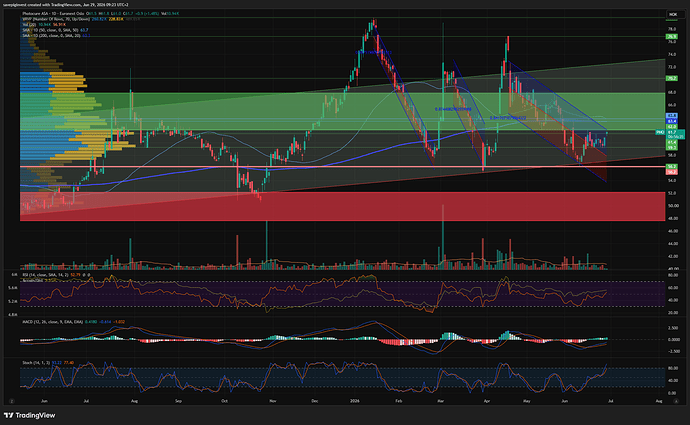Select the Vol (20) indicator legend
Viewport: 690px width, 425px height.
click(x=29, y=25)
